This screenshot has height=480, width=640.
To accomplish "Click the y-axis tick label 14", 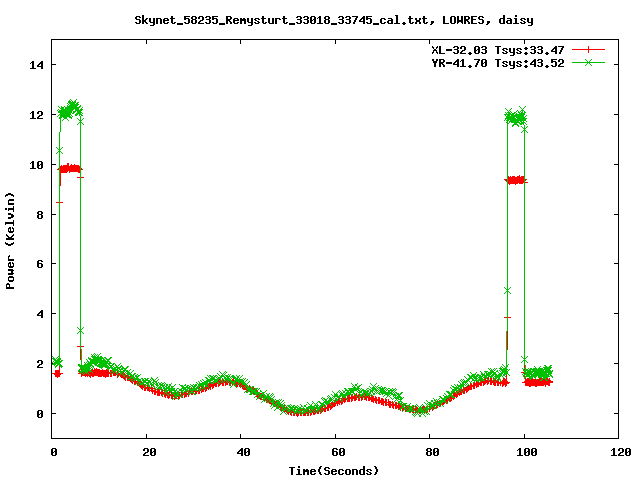I will (36, 65).
